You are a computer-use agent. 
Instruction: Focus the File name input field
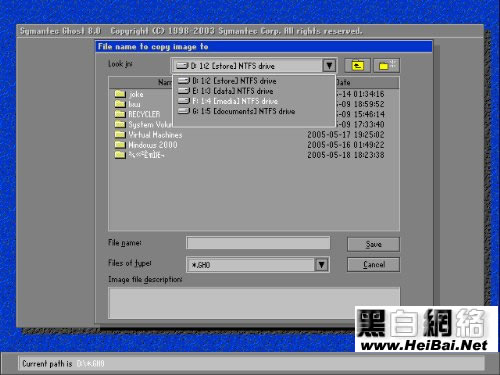pos(258,243)
